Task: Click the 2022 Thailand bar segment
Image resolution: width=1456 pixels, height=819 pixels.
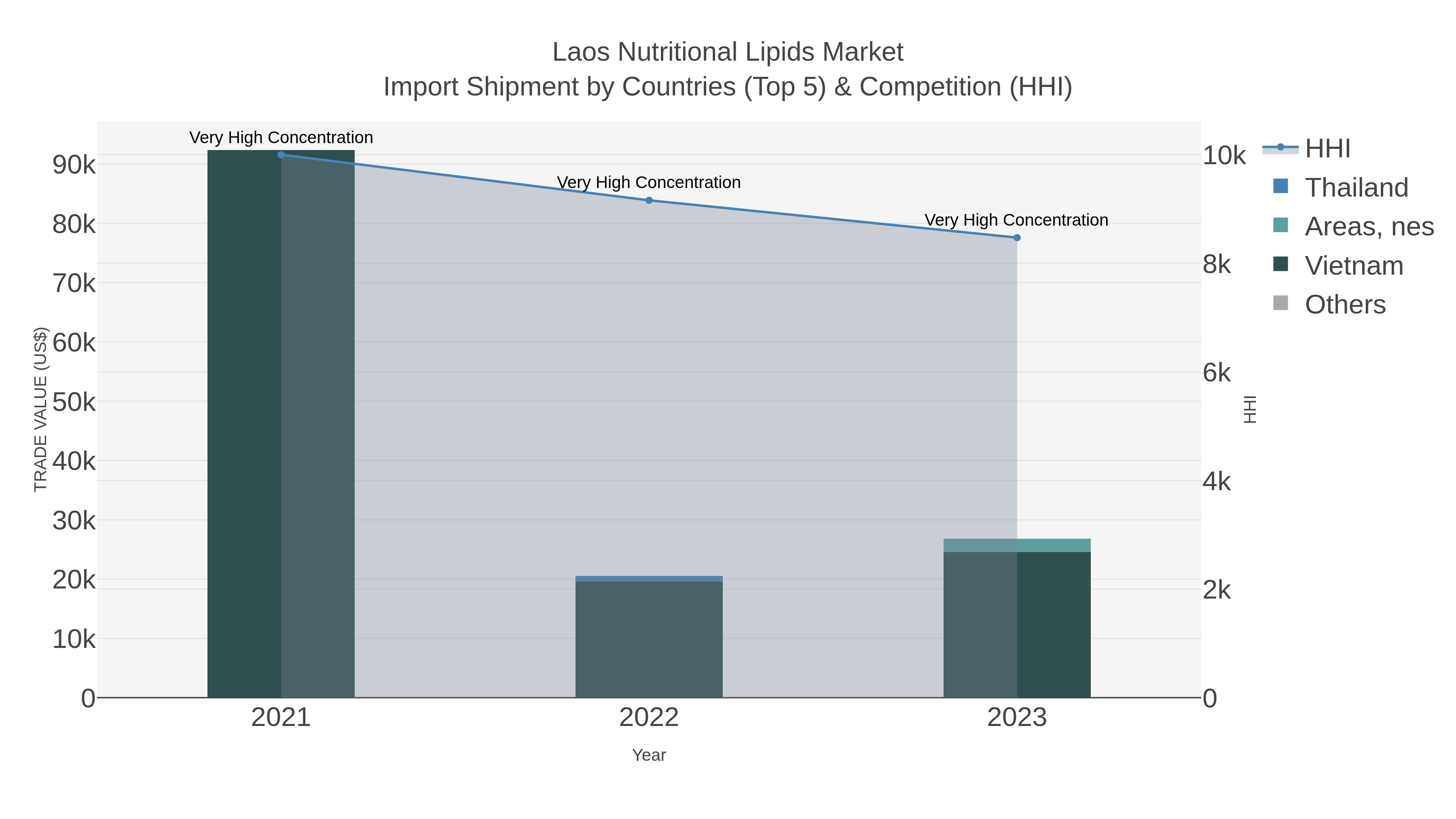Action: [x=649, y=579]
